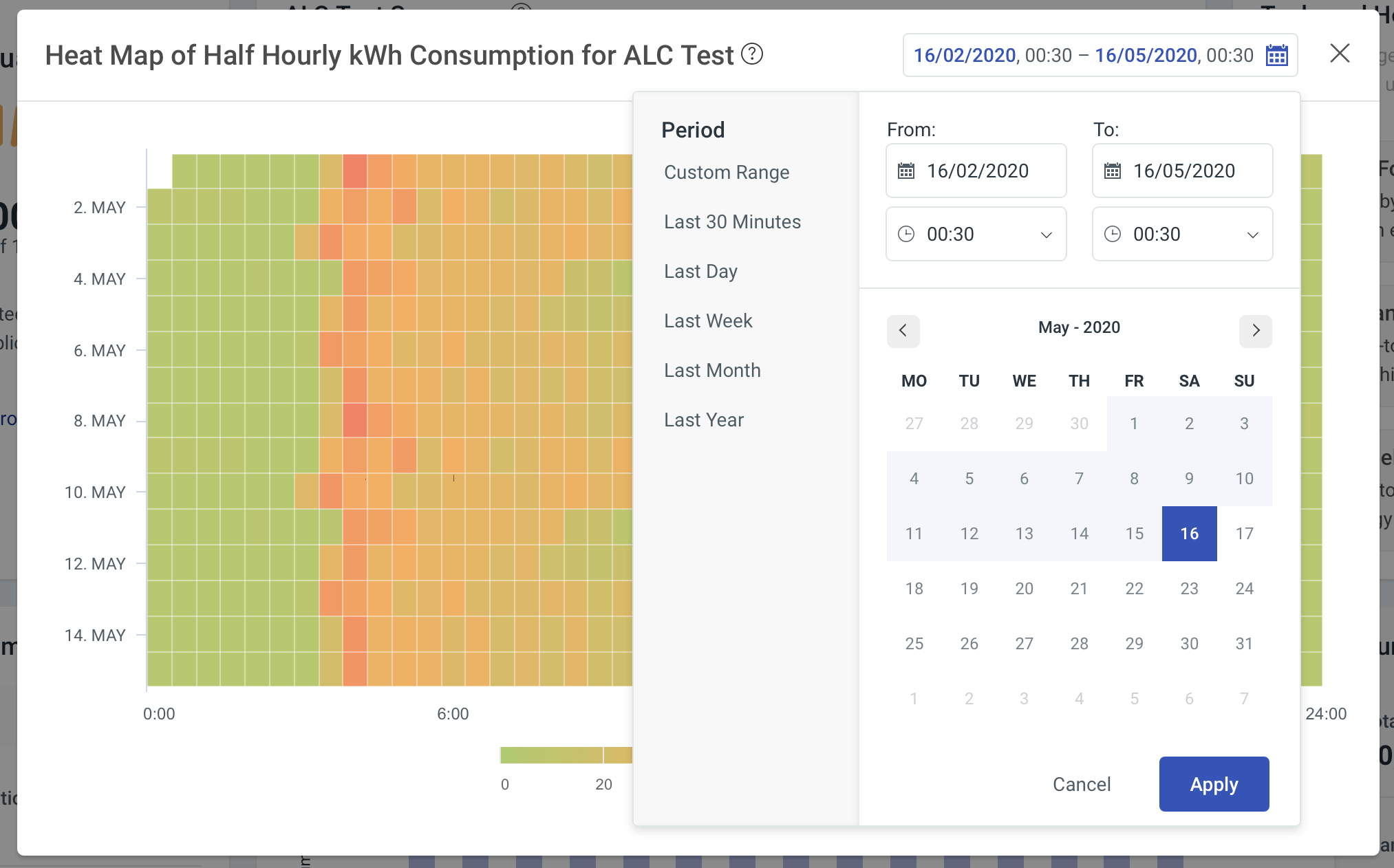Click the date picker calendar icon in header

pos(1276,55)
